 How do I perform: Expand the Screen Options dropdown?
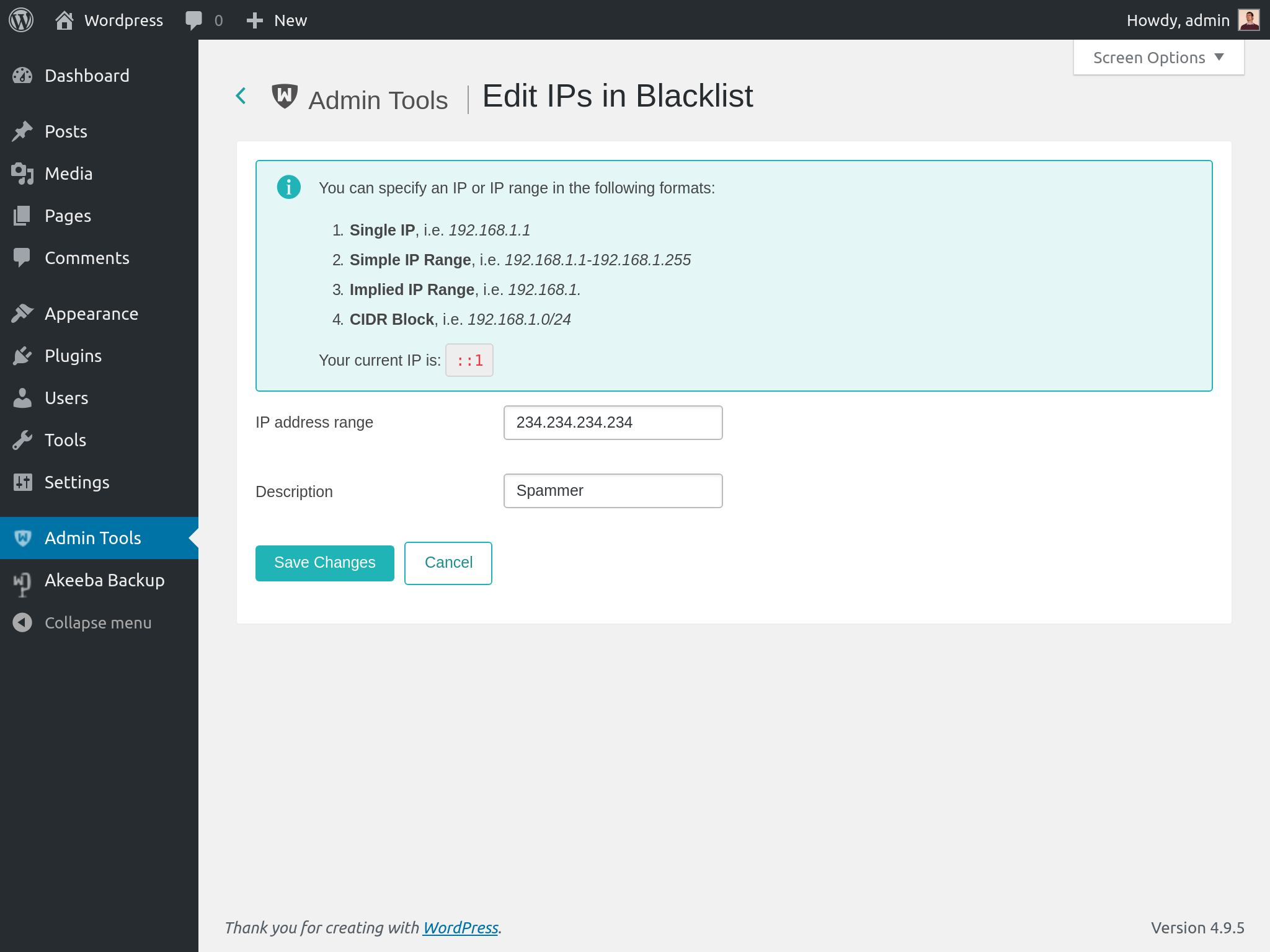click(1158, 58)
